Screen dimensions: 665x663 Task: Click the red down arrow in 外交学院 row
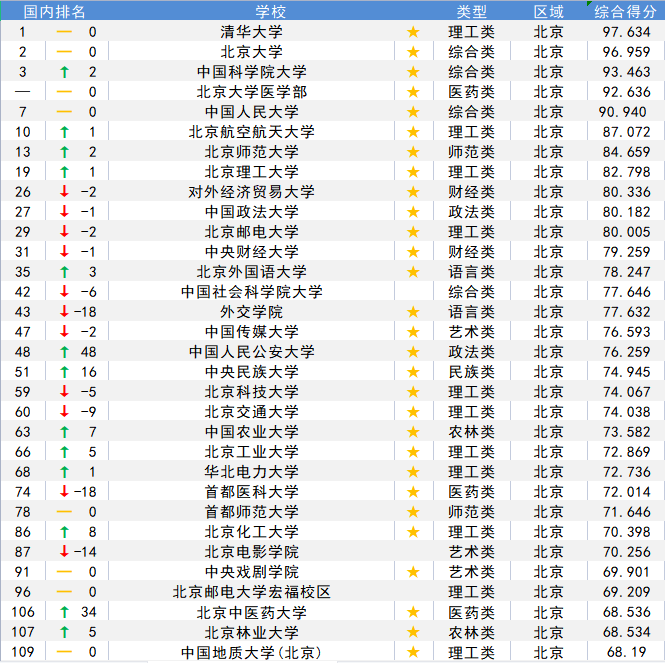(x=64, y=312)
